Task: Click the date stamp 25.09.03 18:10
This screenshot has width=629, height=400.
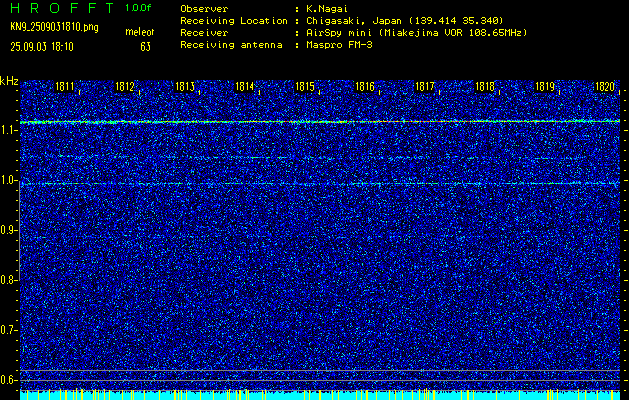Action: click(42, 47)
